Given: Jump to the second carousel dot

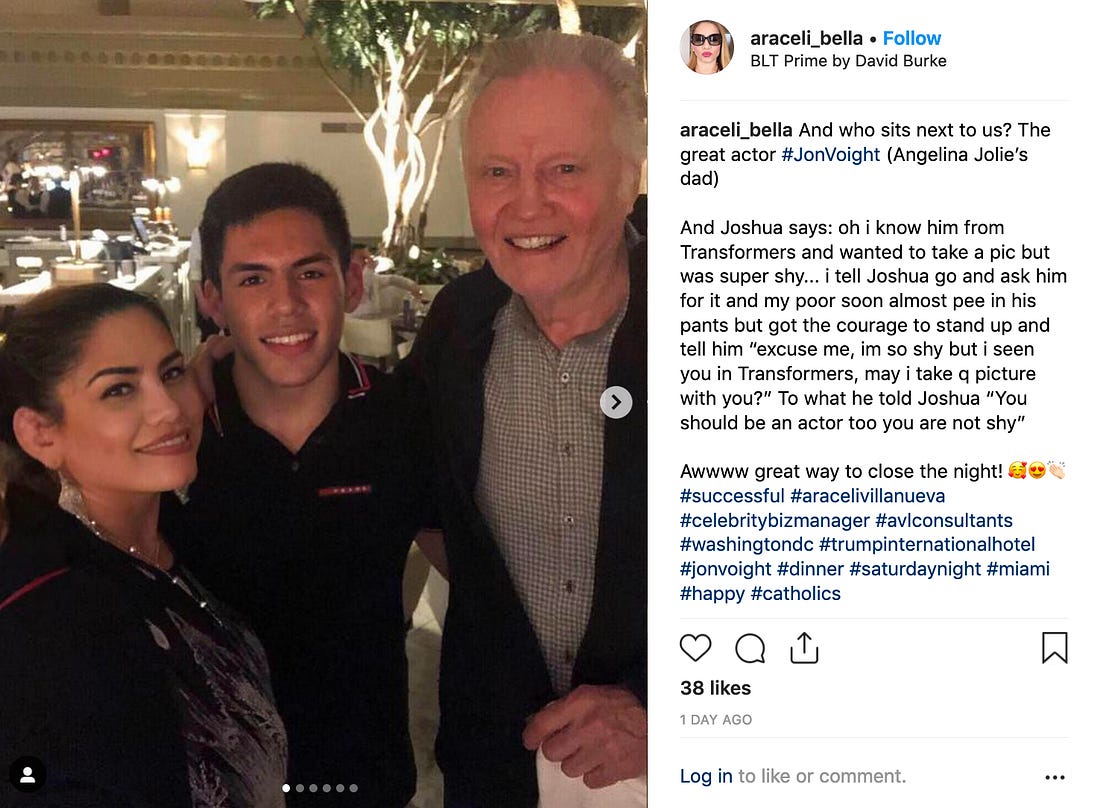Looking at the screenshot, I should click(300, 788).
